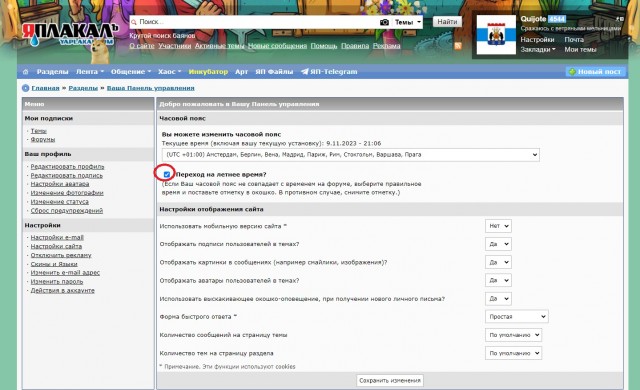Open ЯП Файлы section
640x390 pixels.
pyautogui.click(x=274, y=72)
